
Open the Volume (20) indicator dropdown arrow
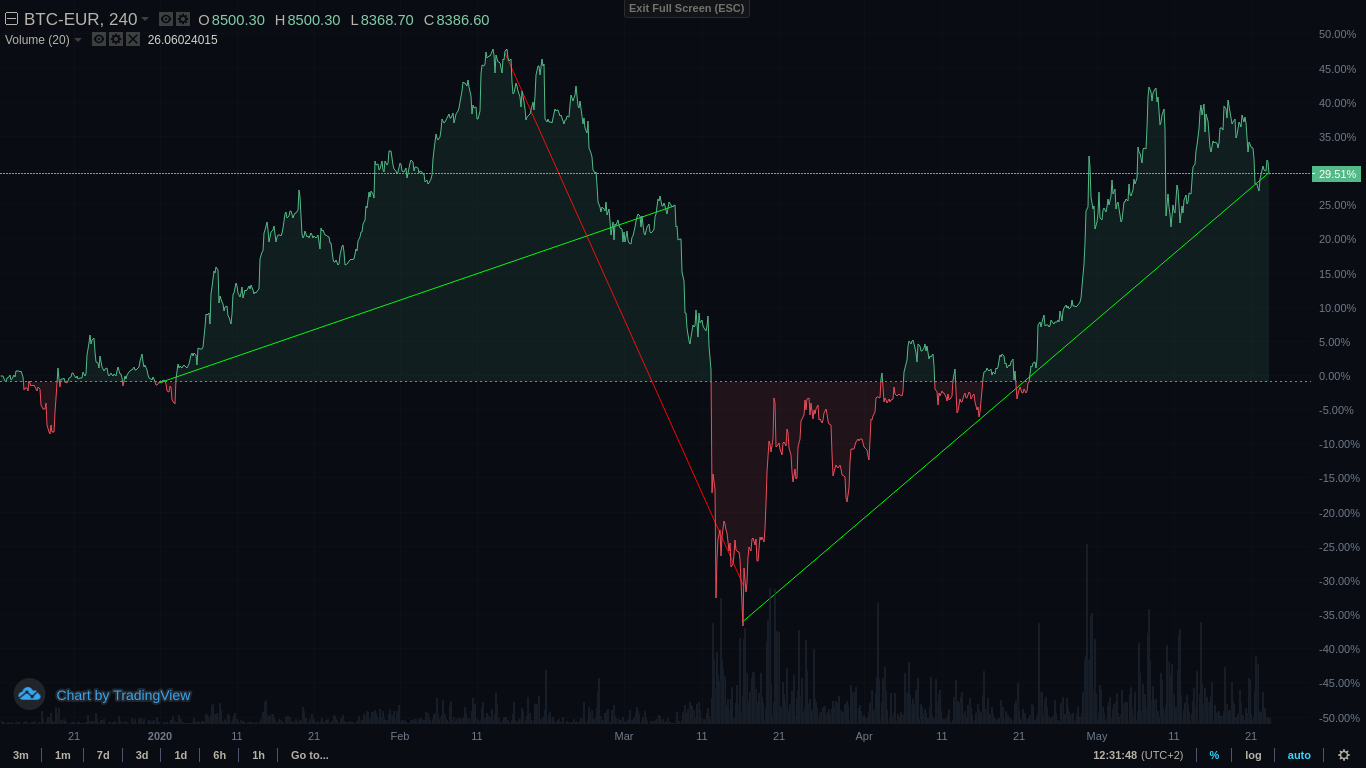coord(78,40)
